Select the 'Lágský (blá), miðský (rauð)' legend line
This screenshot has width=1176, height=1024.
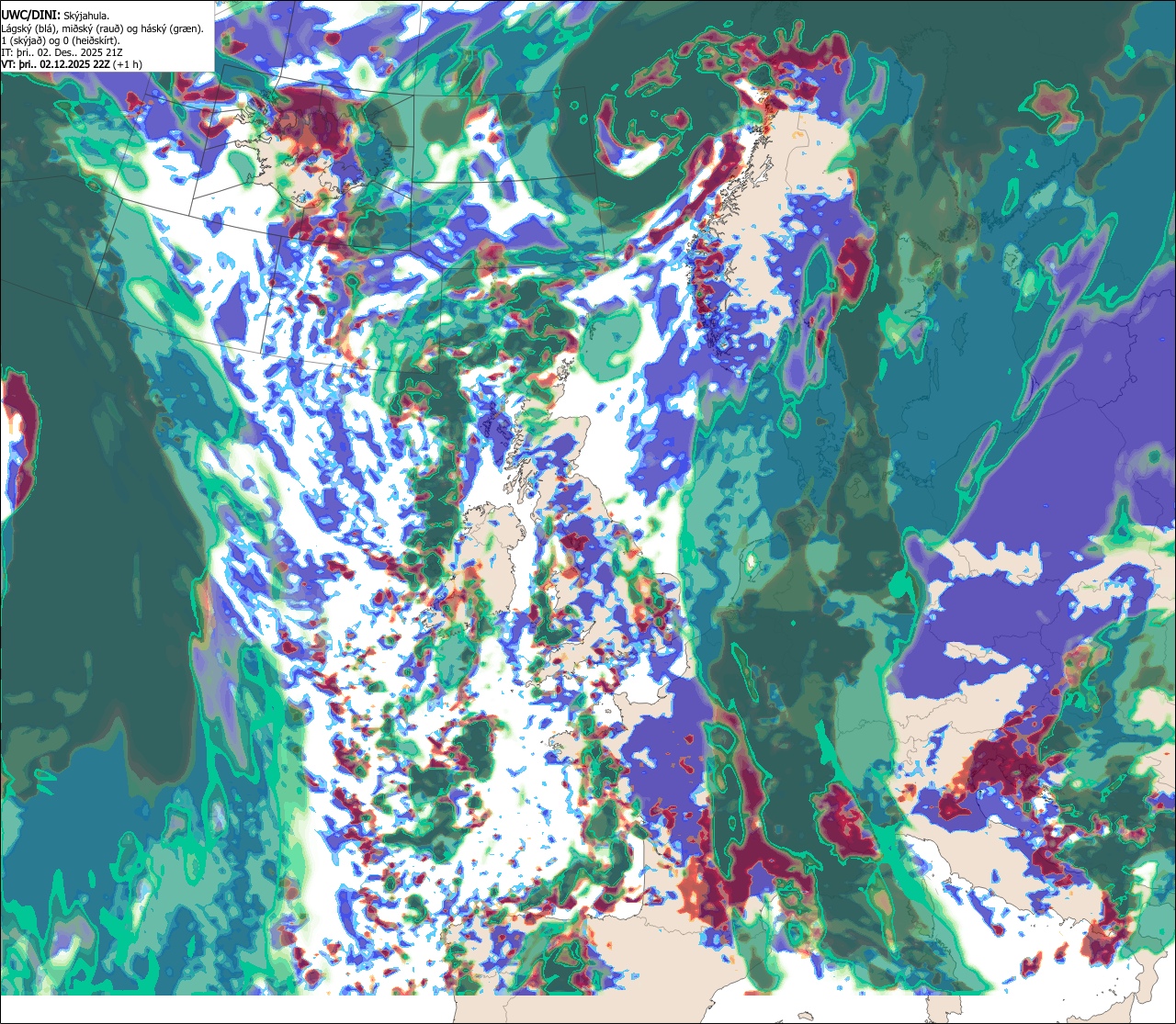[x=103, y=28]
